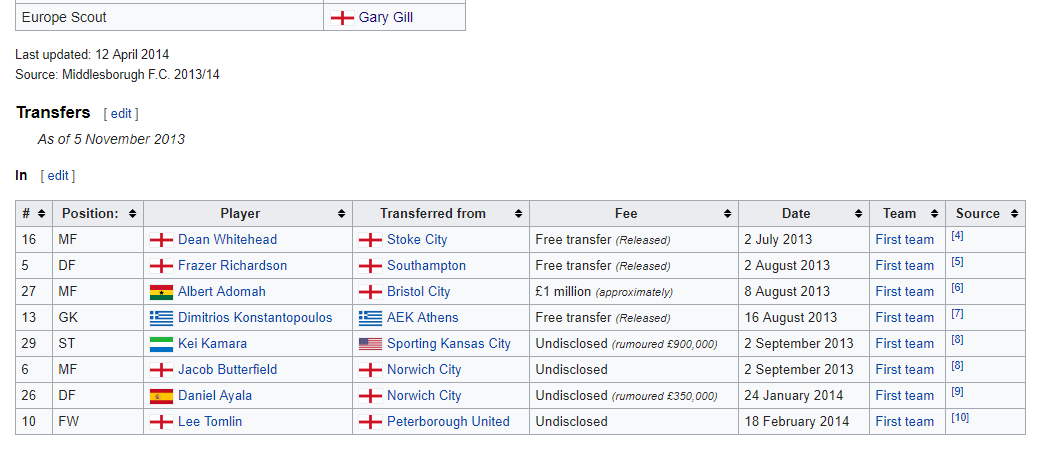The width and height of the screenshot is (1053, 451).
Task: Sort by Transferred from column header
Action: (x=518, y=214)
